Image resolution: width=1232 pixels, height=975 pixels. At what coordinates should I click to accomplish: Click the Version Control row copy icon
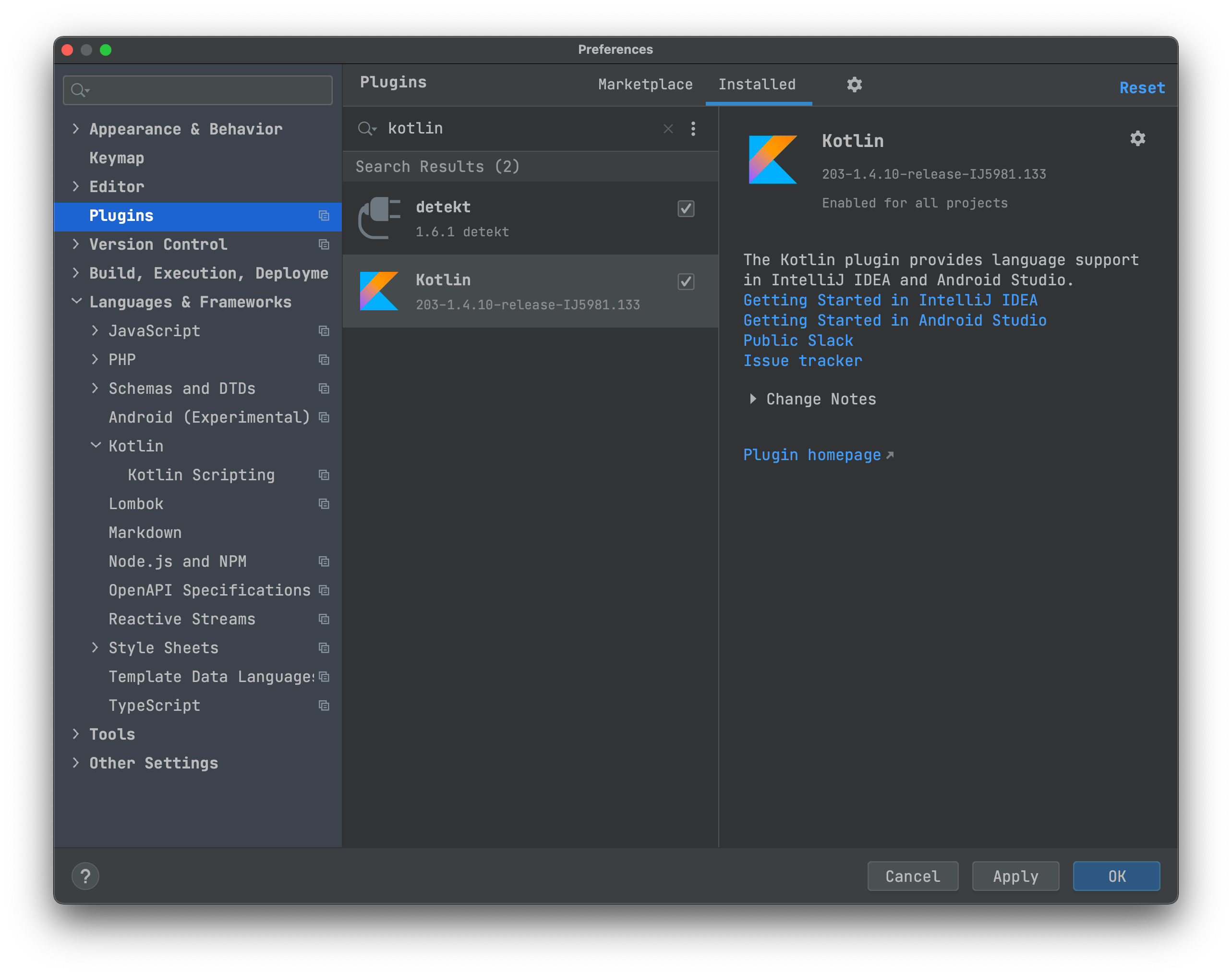point(324,244)
